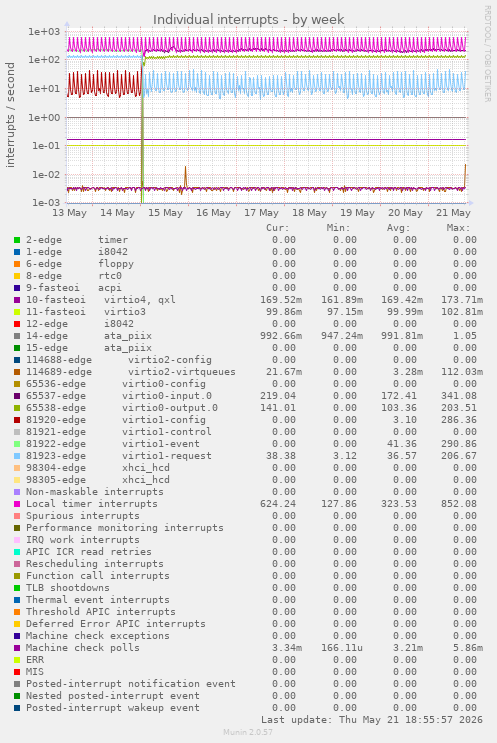Click the orange 6-edge floppy swatch

(x=17, y=264)
